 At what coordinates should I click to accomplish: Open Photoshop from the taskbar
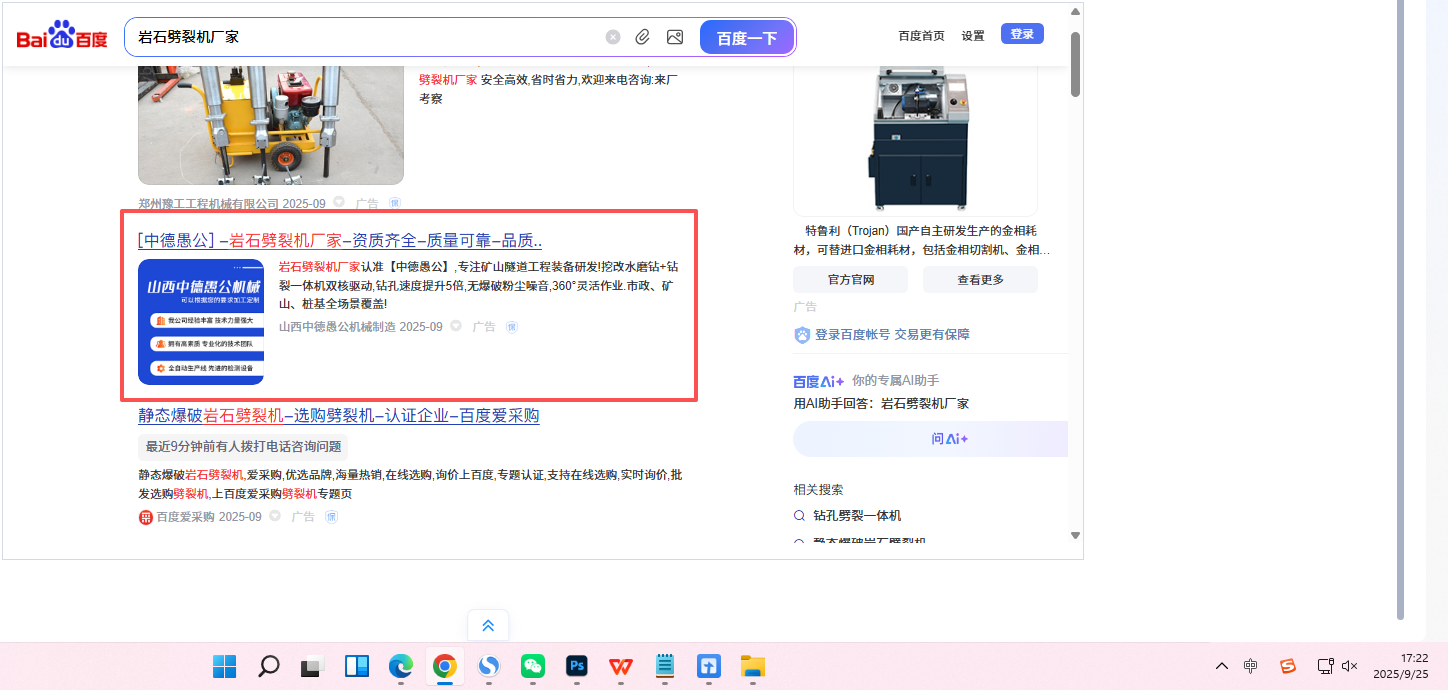[577, 666]
